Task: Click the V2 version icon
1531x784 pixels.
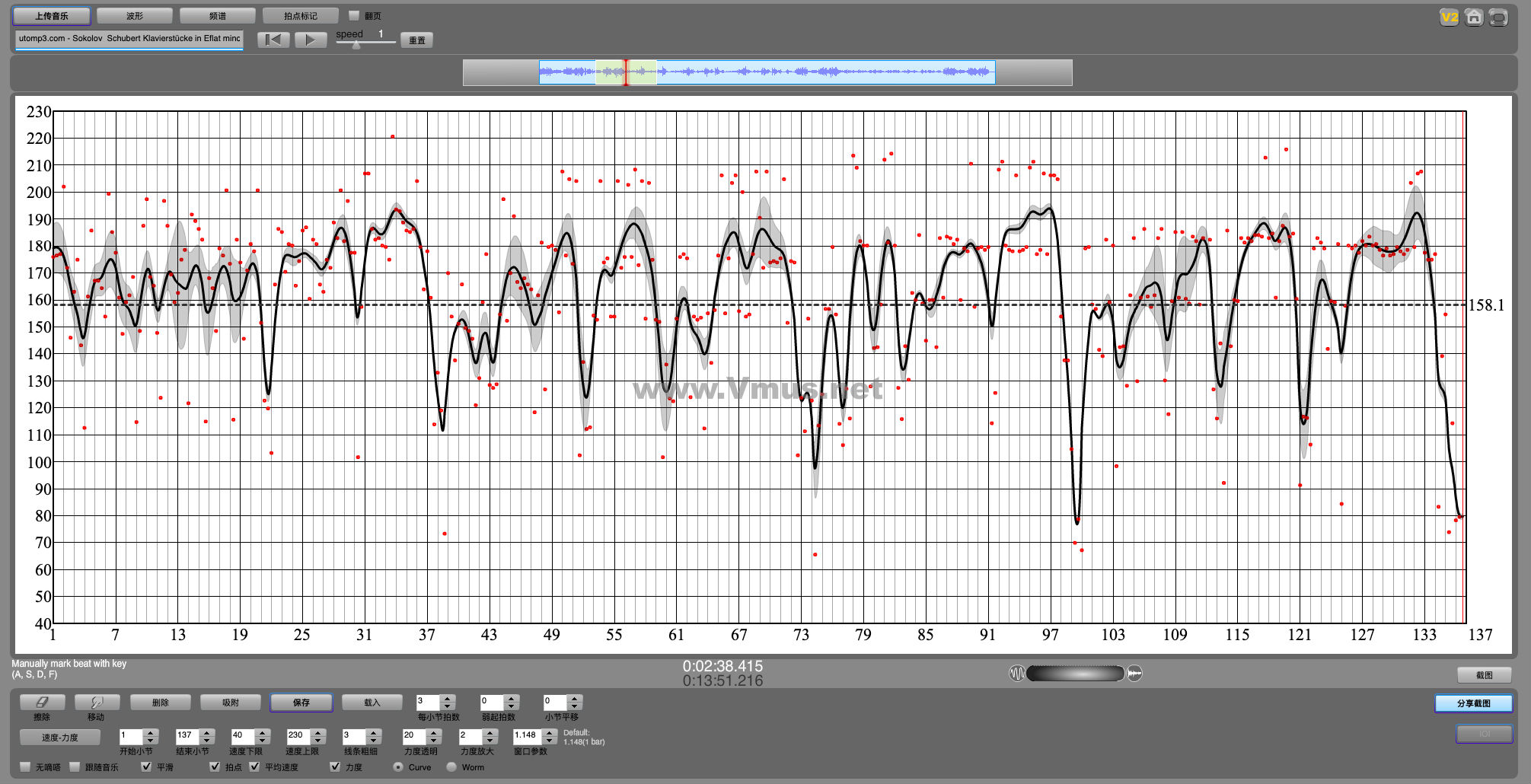Action: (1449, 17)
